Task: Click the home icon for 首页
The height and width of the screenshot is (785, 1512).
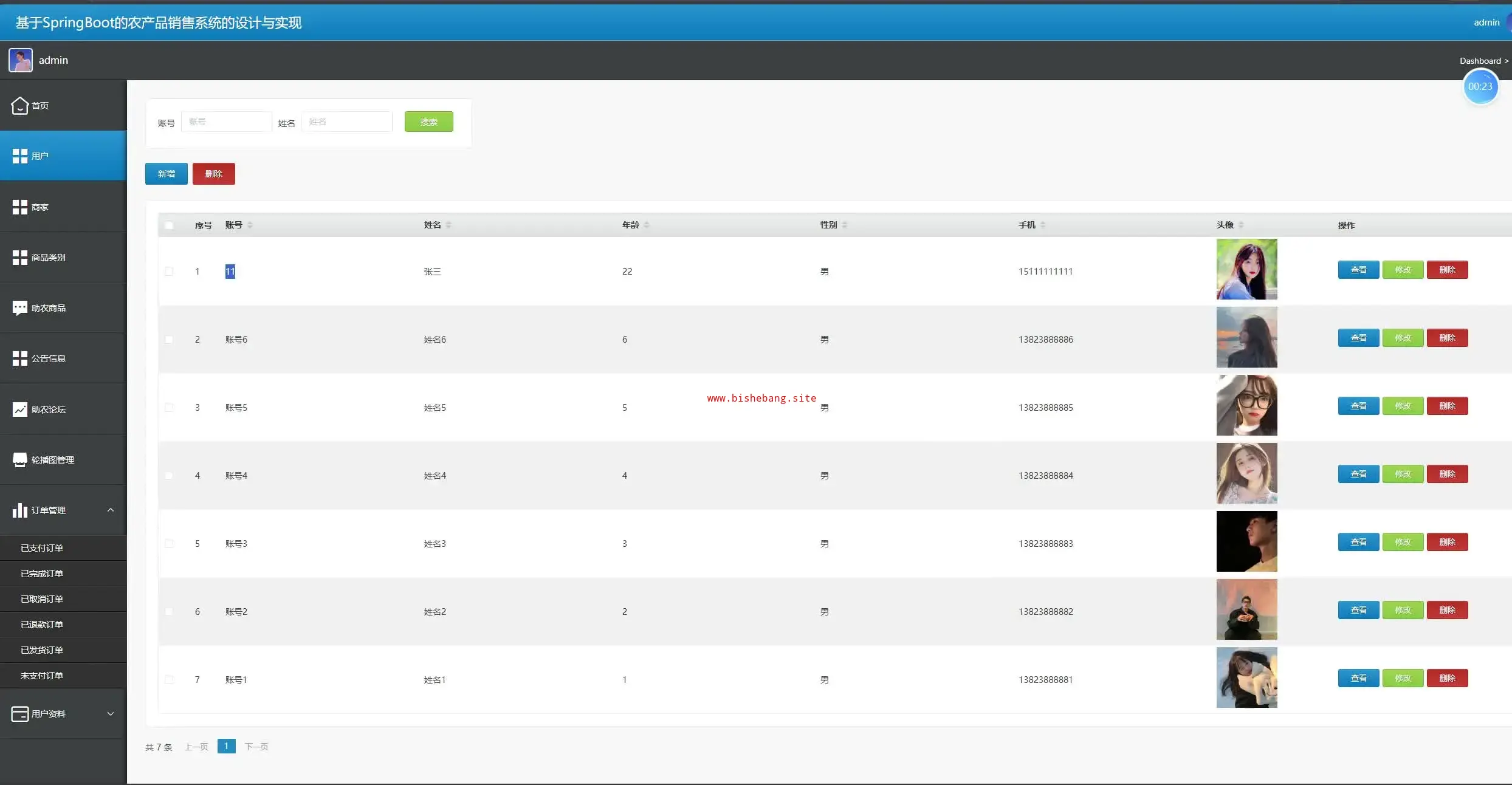Action: tap(19, 106)
